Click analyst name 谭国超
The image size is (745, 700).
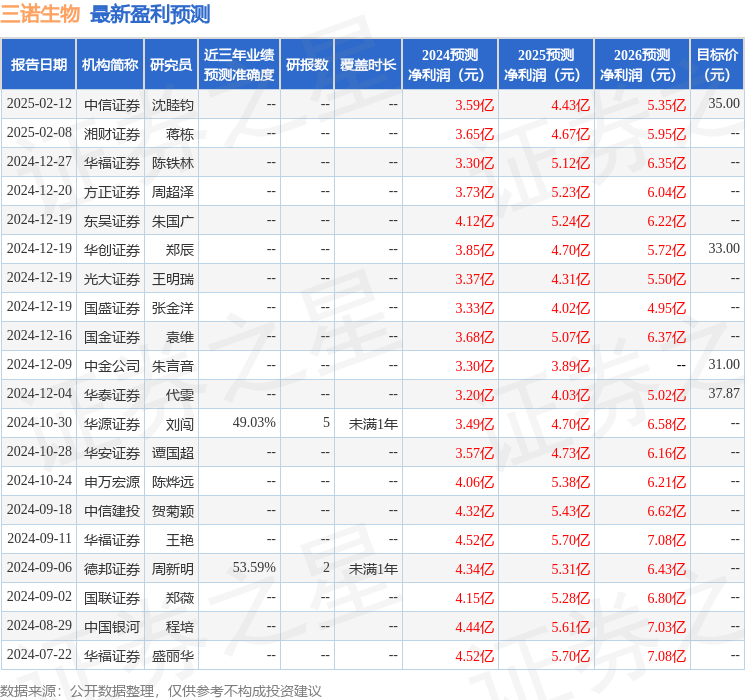pos(172,452)
